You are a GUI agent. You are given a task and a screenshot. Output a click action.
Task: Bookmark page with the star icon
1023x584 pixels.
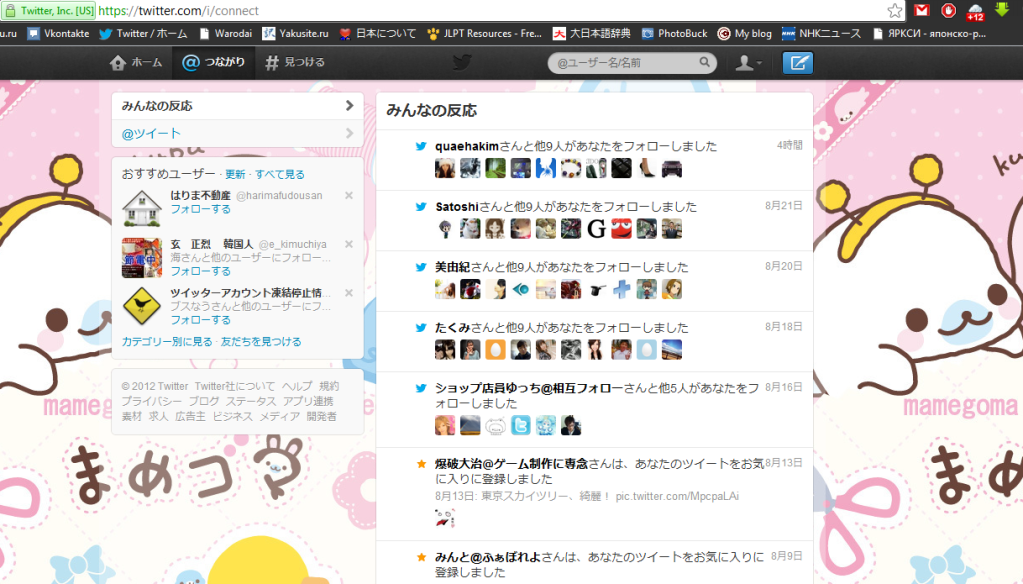click(894, 10)
